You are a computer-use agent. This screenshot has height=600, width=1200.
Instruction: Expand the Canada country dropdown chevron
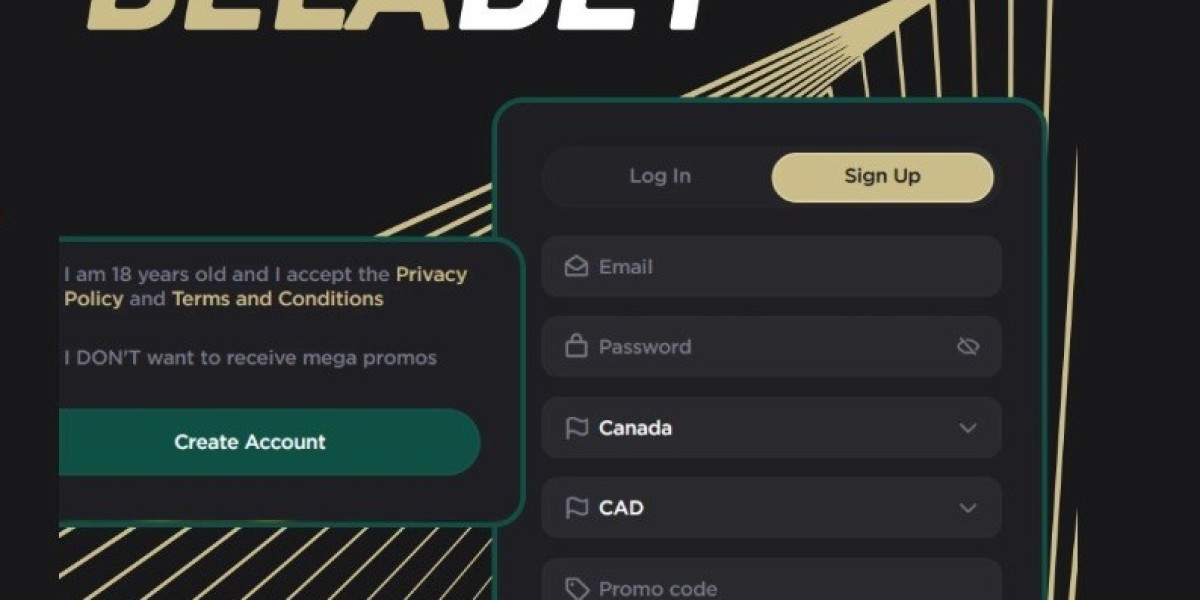[x=967, y=428]
